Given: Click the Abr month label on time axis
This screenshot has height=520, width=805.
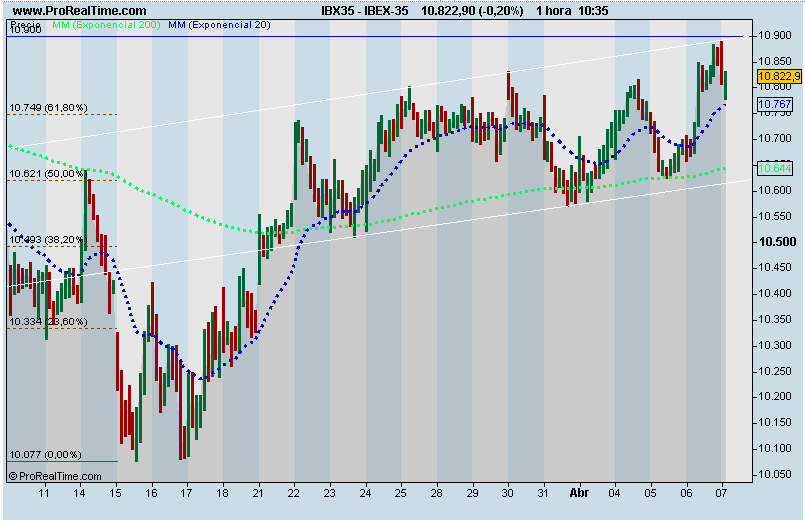Looking at the screenshot, I should click(579, 493).
